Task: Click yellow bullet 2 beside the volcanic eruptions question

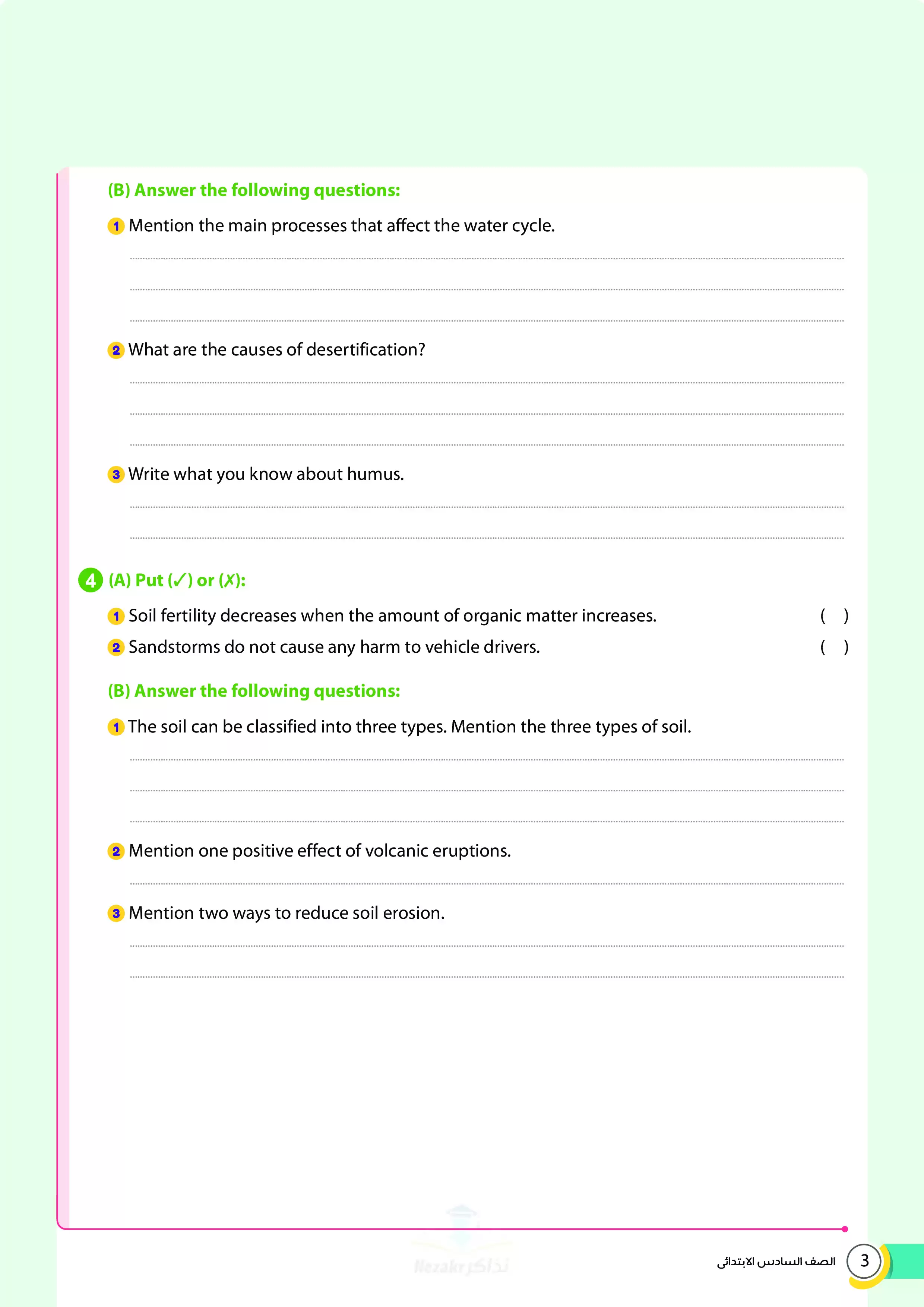Action: click(116, 851)
